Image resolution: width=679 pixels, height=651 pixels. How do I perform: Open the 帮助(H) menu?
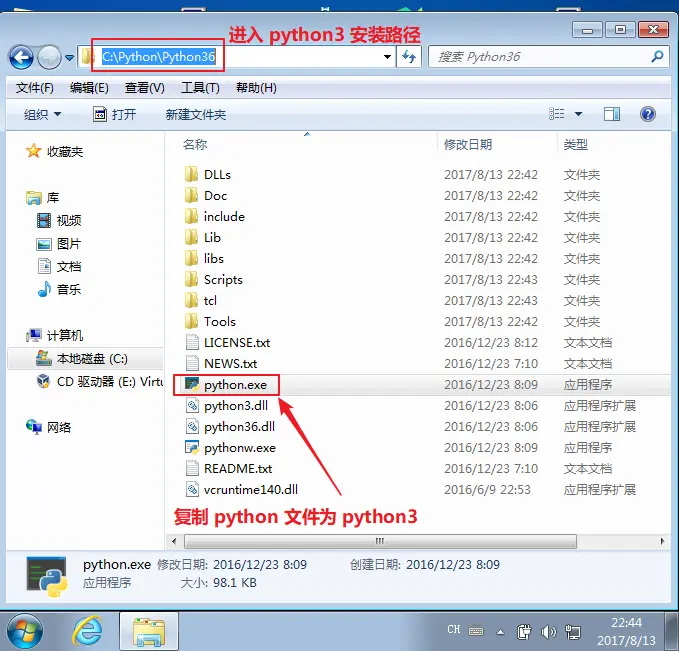point(256,88)
